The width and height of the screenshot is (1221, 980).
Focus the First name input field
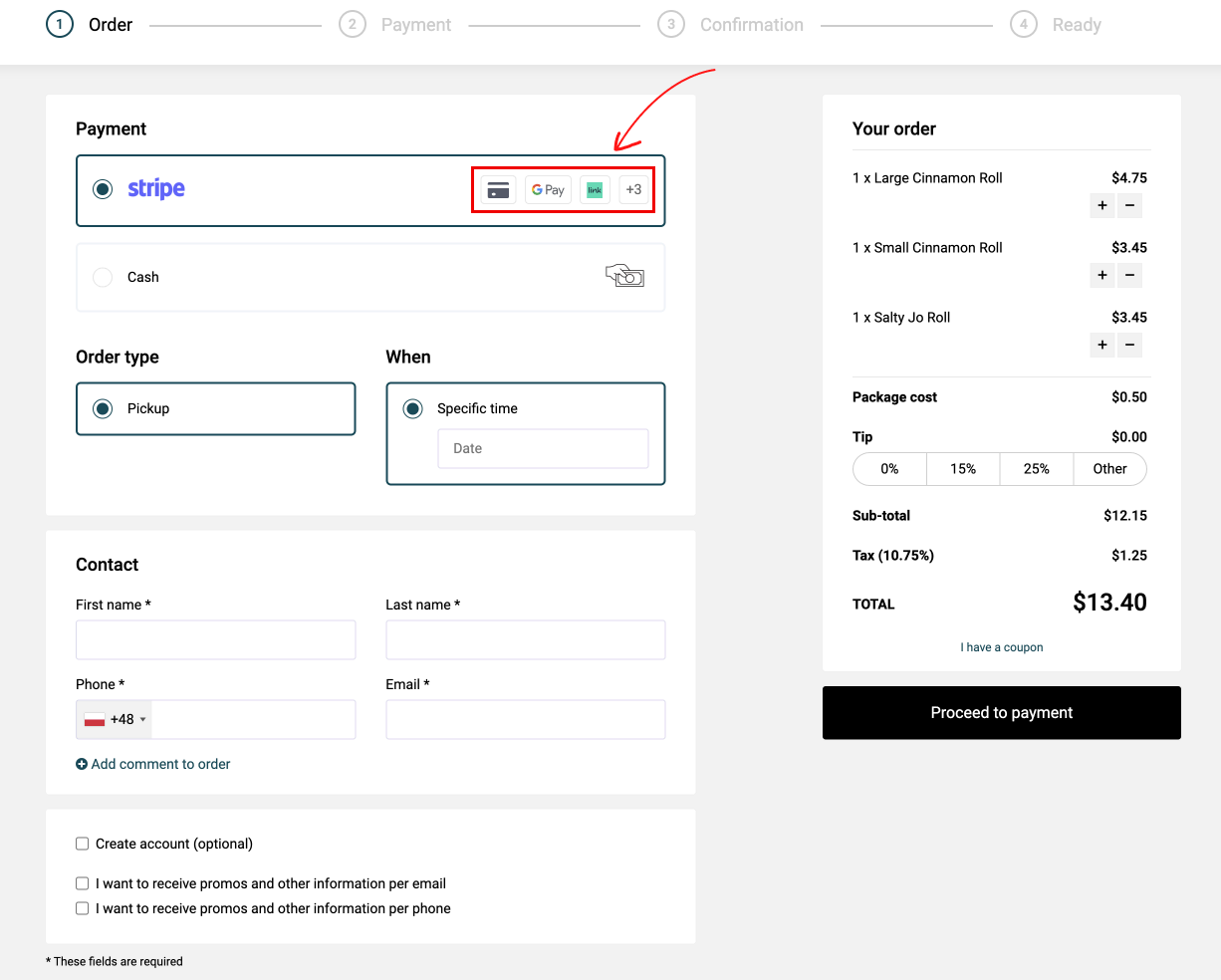(x=216, y=639)
